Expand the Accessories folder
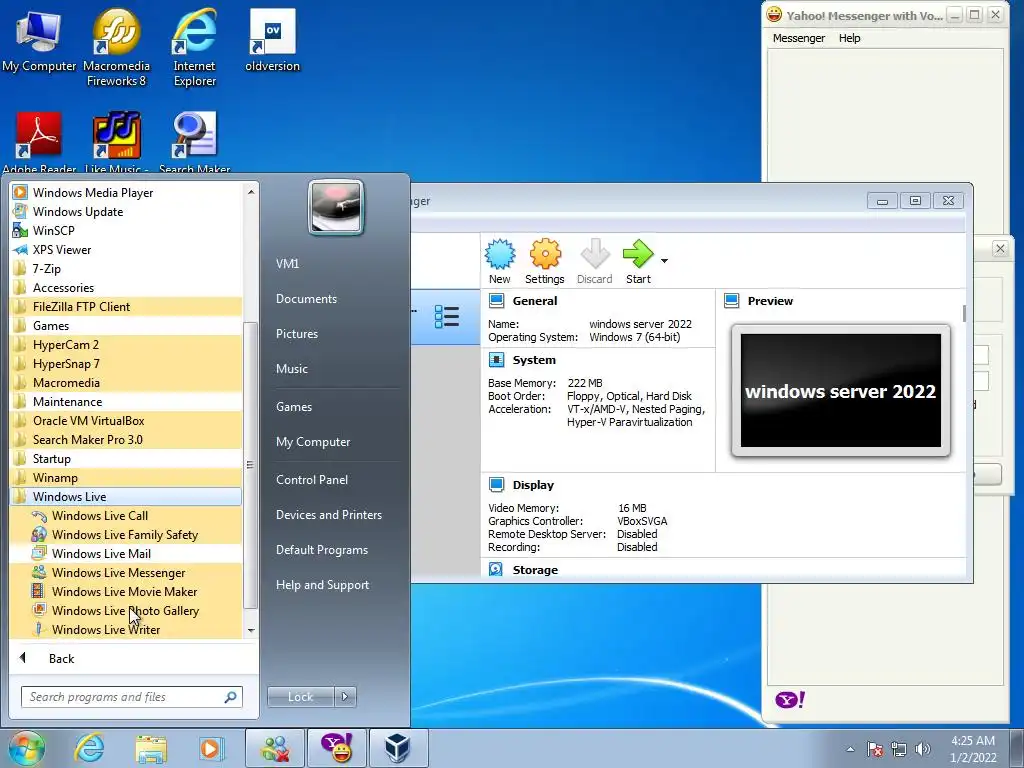 click(126, 287)
